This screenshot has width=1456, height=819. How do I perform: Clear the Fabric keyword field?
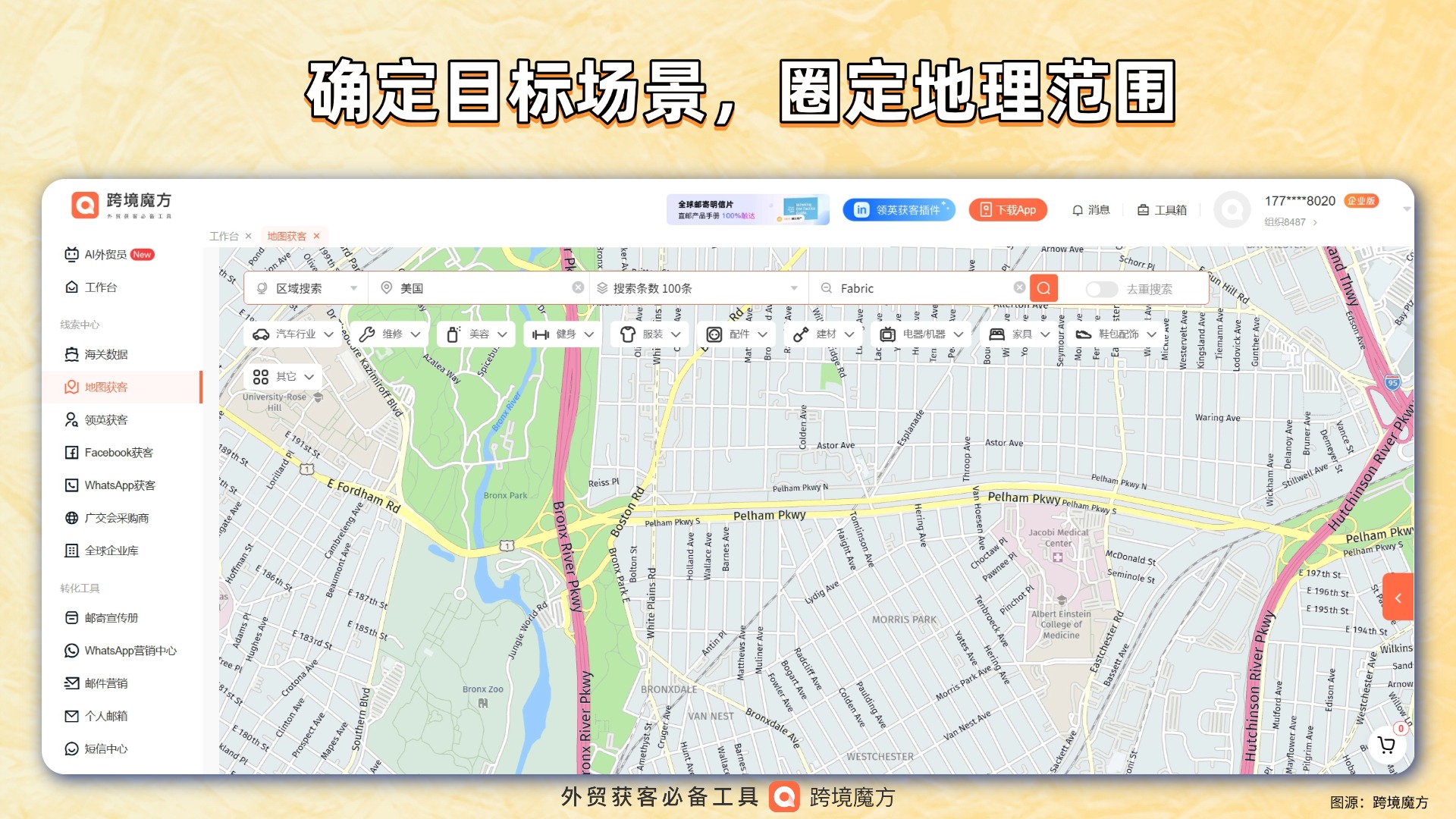click(x=1019, y=287)
